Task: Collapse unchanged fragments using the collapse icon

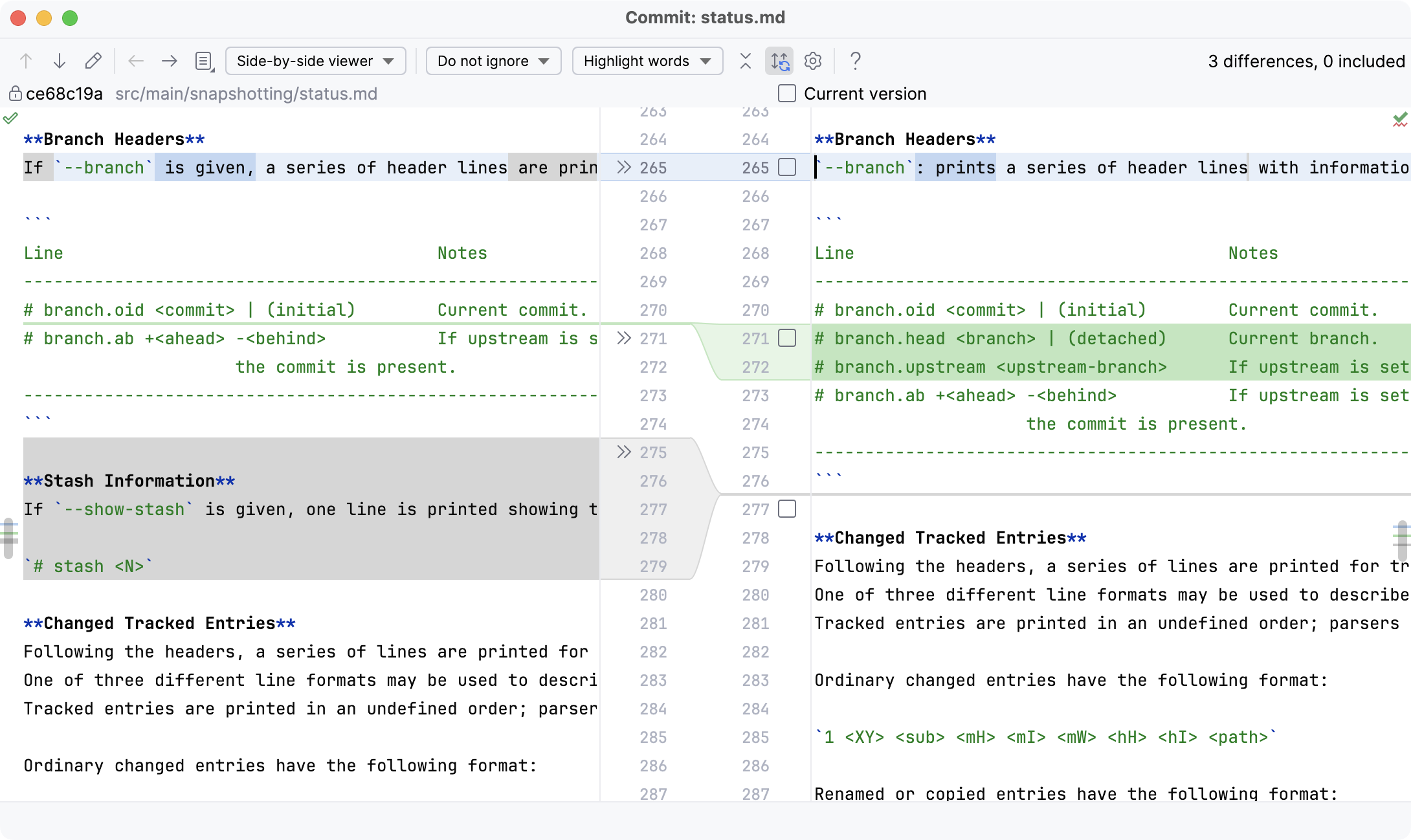Action: pyautogui.click(x=746, y=61)
